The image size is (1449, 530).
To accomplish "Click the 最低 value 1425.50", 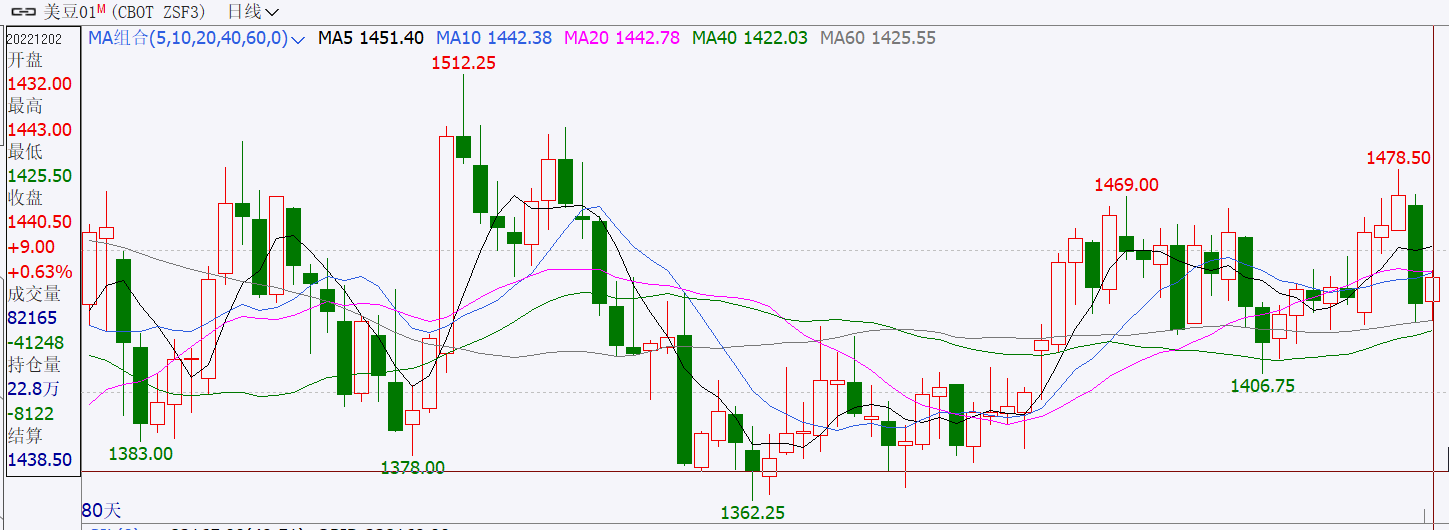I will 40,175.
